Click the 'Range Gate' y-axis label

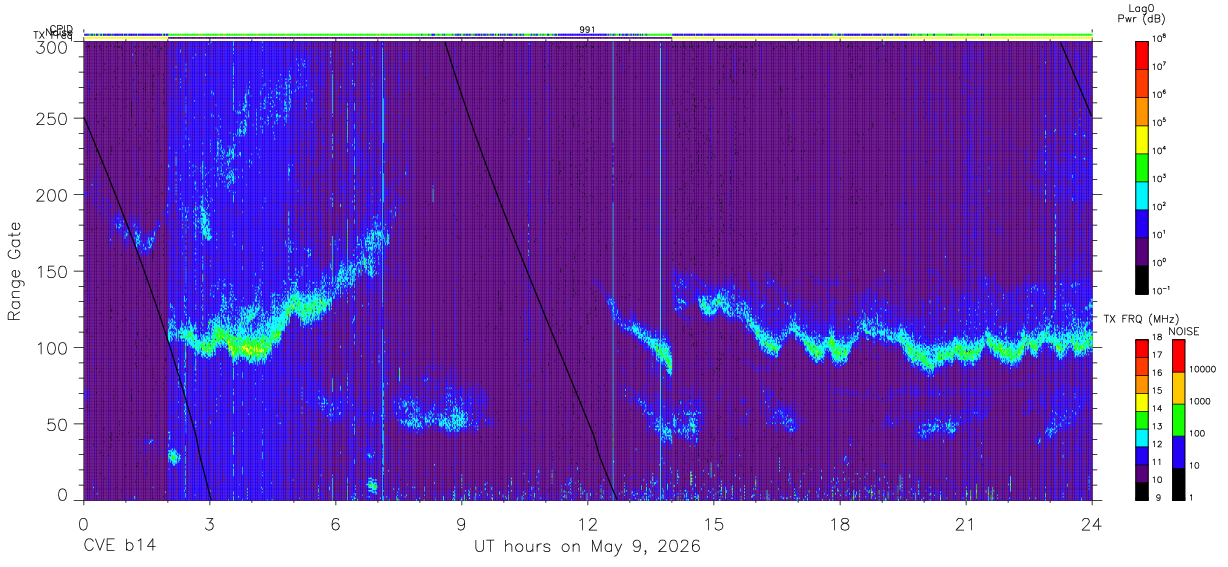(x=15, y=271)
